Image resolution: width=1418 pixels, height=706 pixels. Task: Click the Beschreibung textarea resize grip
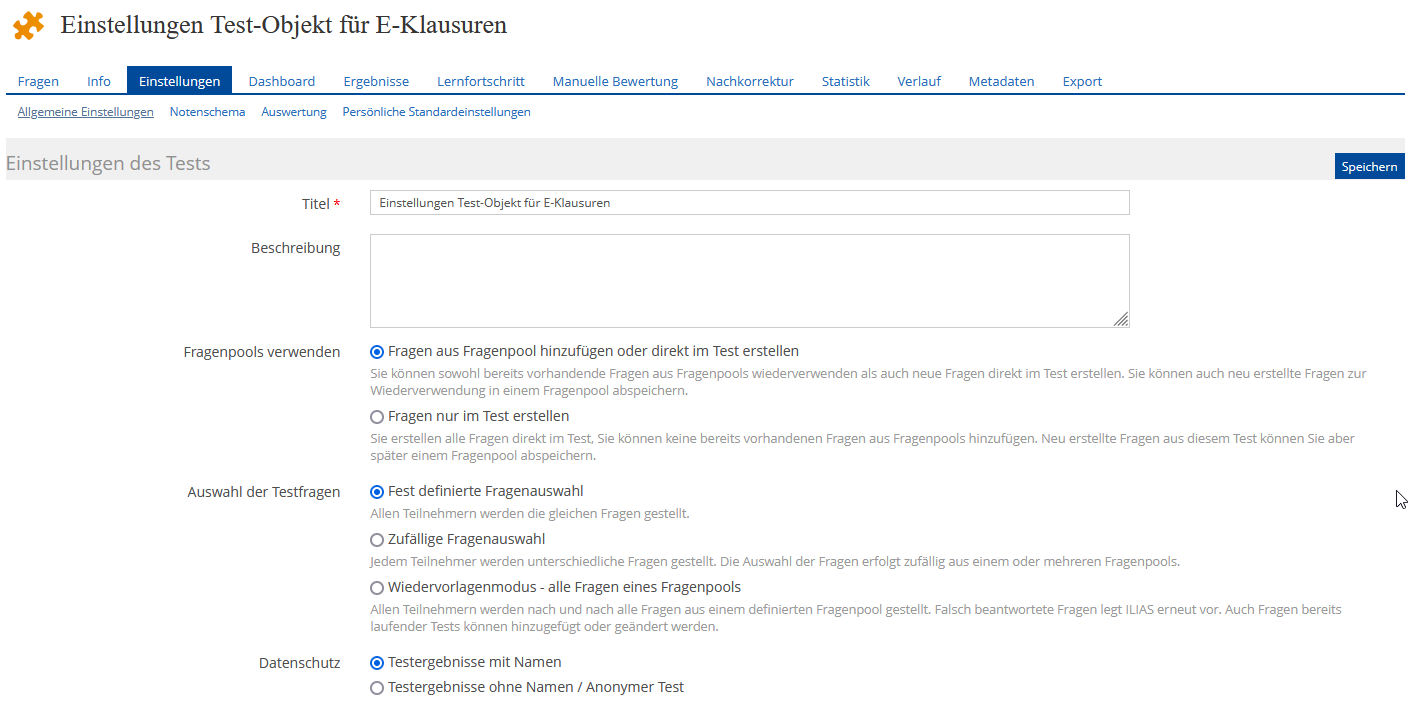(x=1121, y=319)
